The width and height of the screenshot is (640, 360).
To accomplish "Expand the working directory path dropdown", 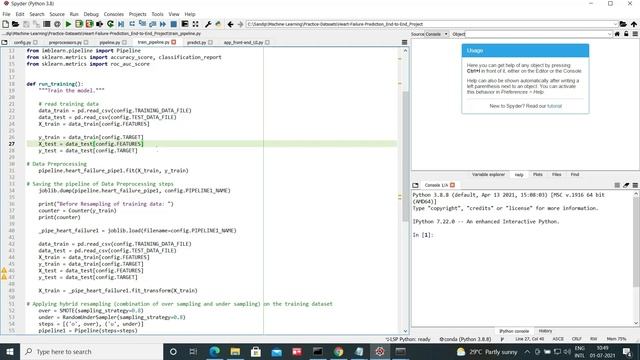I will point(616,24).
